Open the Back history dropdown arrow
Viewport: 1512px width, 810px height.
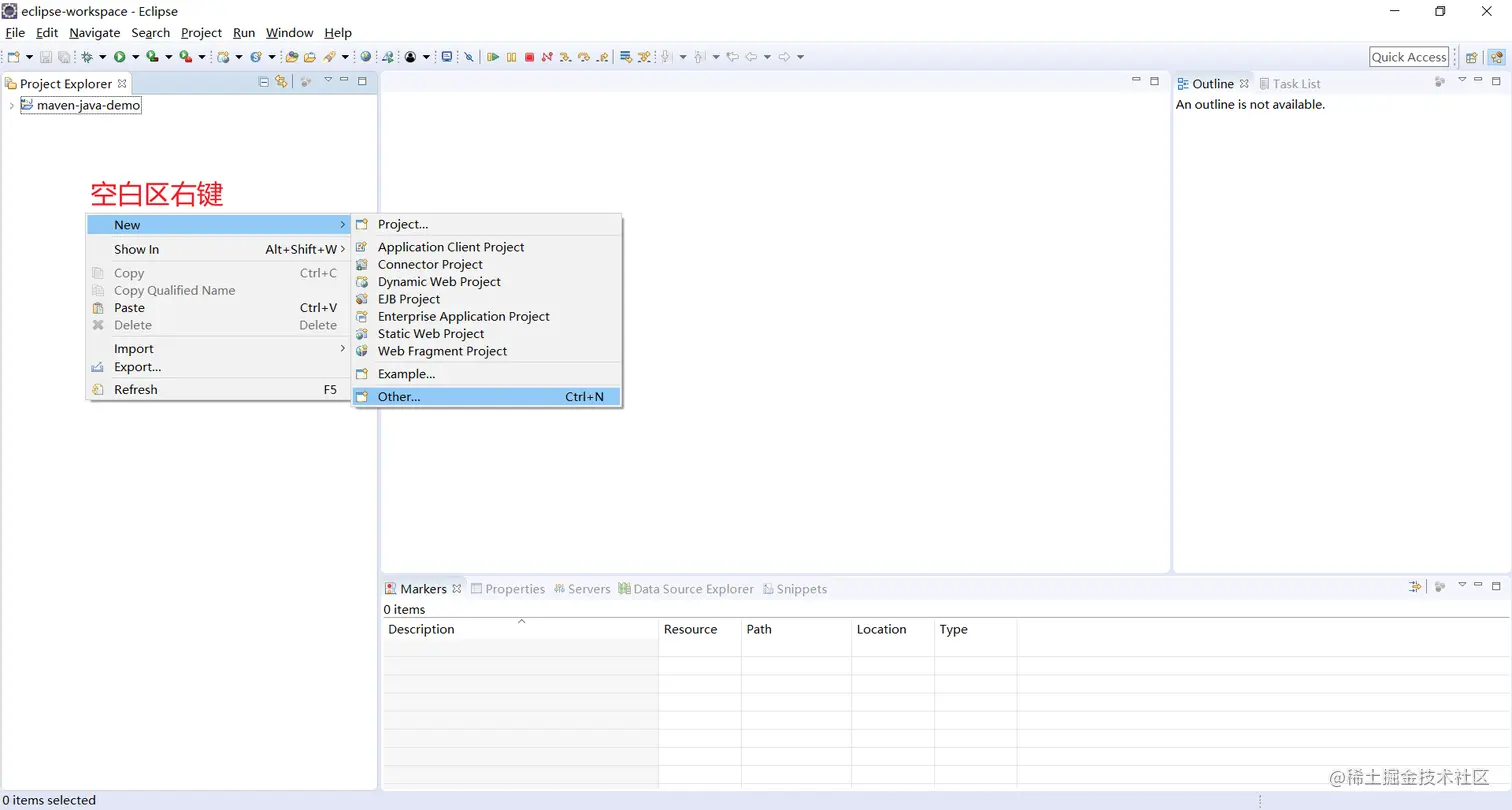pyautogui.click(x=767, y=57)
